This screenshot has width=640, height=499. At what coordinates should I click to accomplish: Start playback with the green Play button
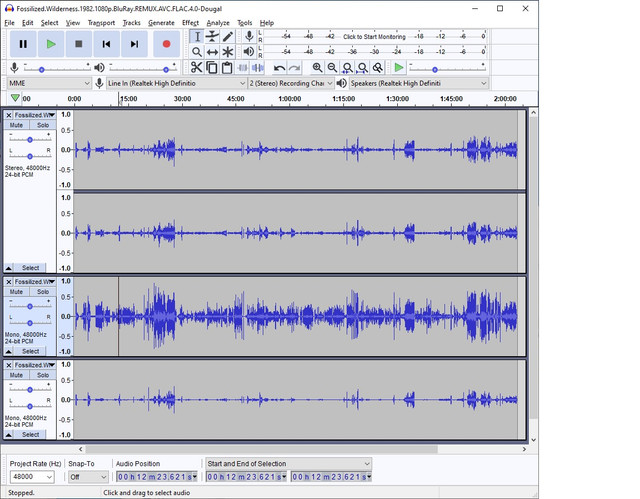51,44
